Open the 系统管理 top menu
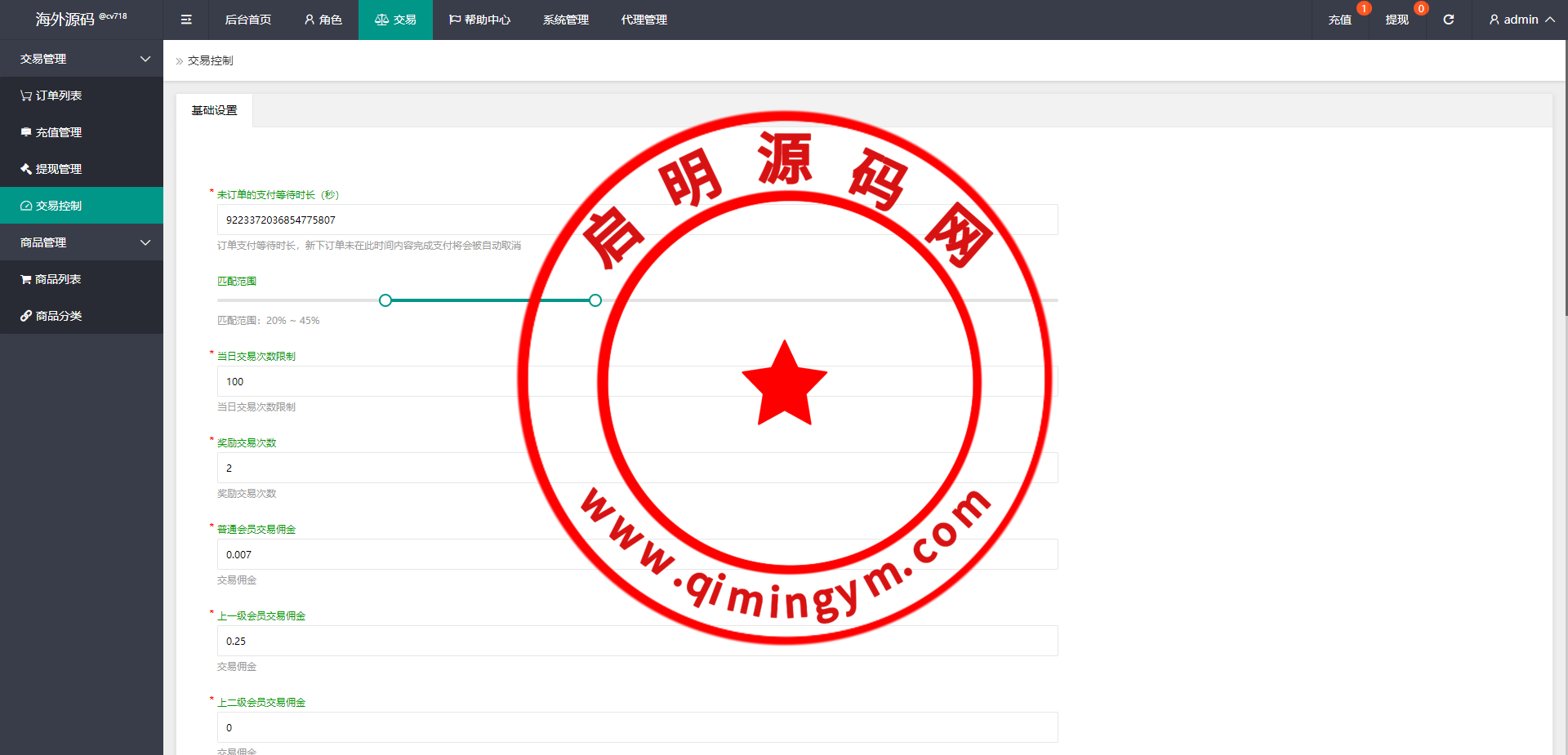Viewport: 1568px width, 755px height. (565, 20)
